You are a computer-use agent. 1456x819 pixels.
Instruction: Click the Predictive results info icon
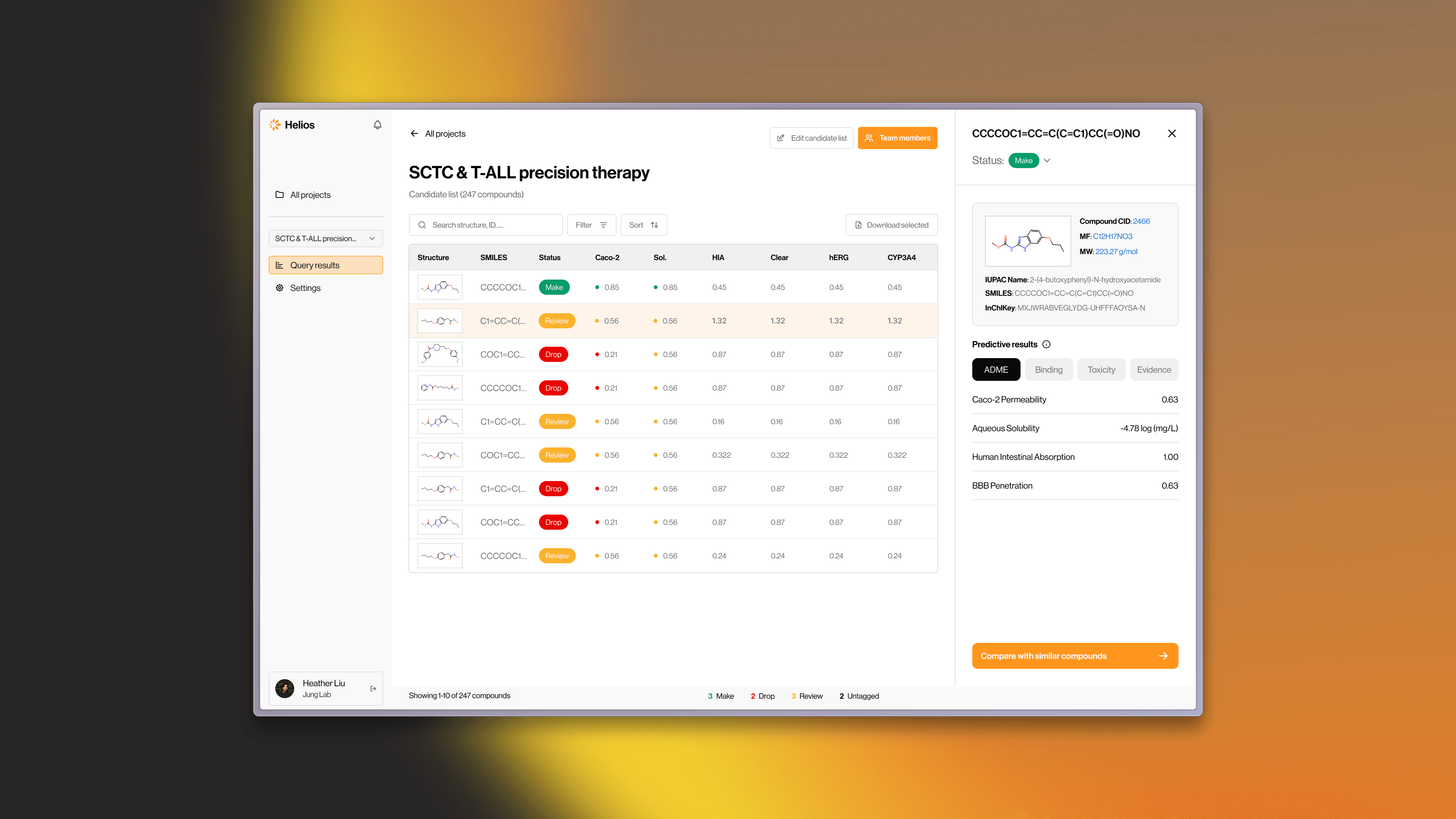point(1046,344)
